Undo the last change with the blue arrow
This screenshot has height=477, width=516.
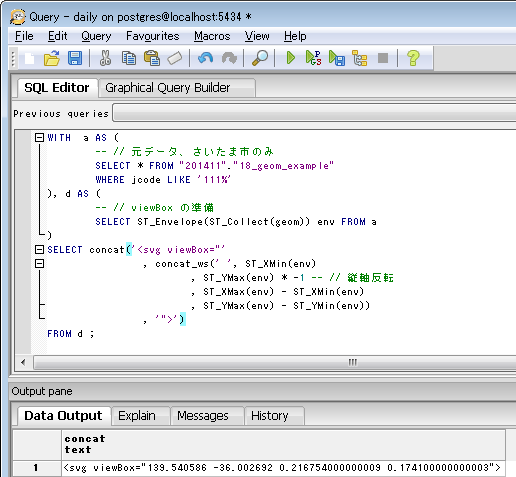point(205,58)
